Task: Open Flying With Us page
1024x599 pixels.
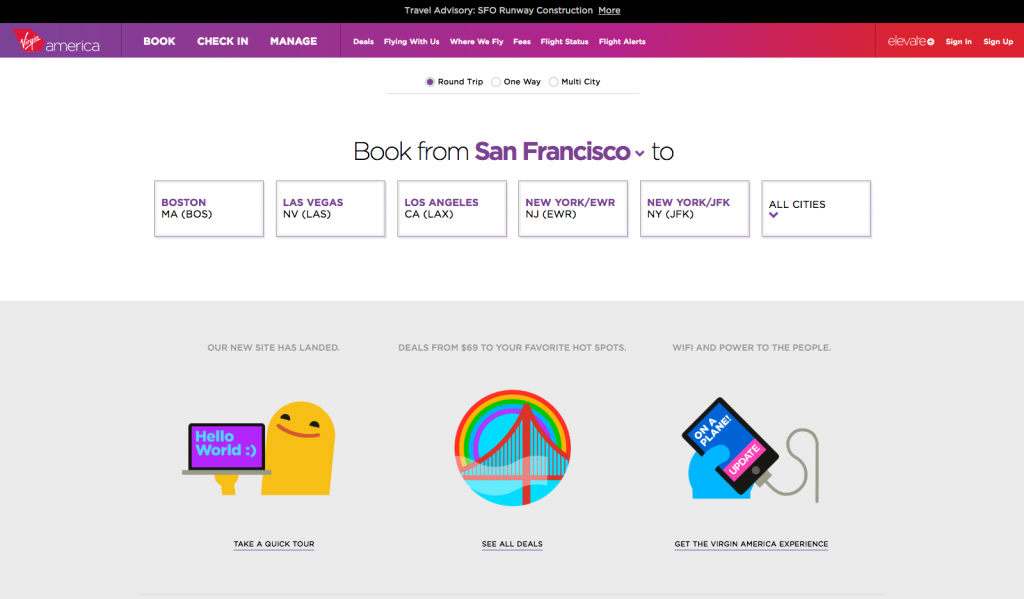Action: click(411, 42)
